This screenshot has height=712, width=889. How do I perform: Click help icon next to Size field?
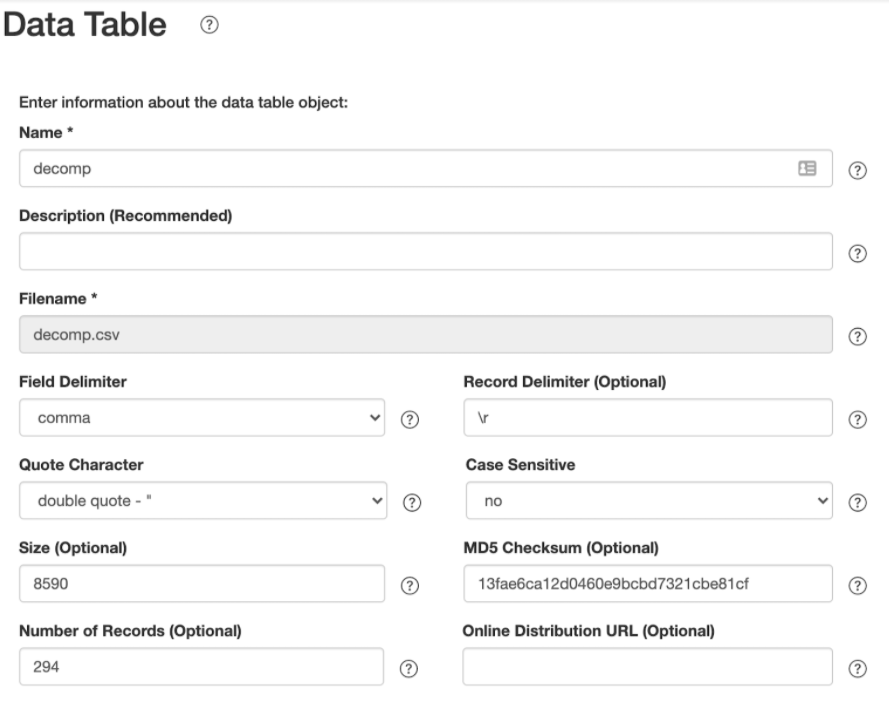coord(409,586)
